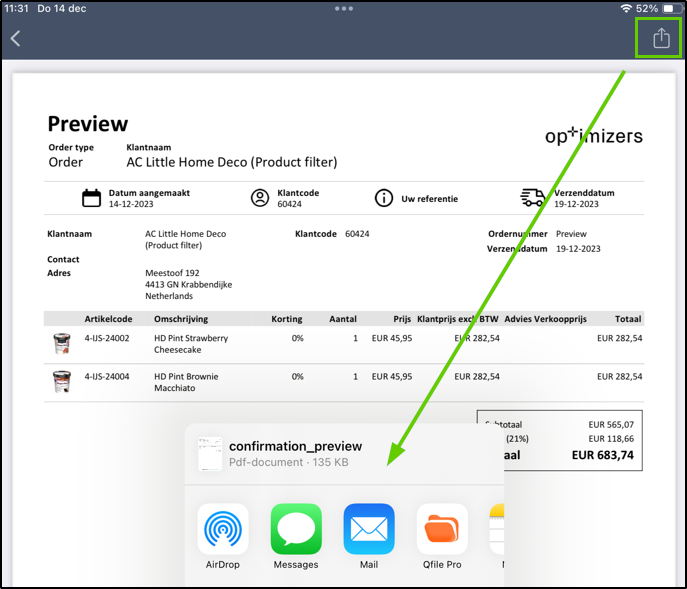Tap the HD Pint Strawberry Cheesecake description

(191, 344)
